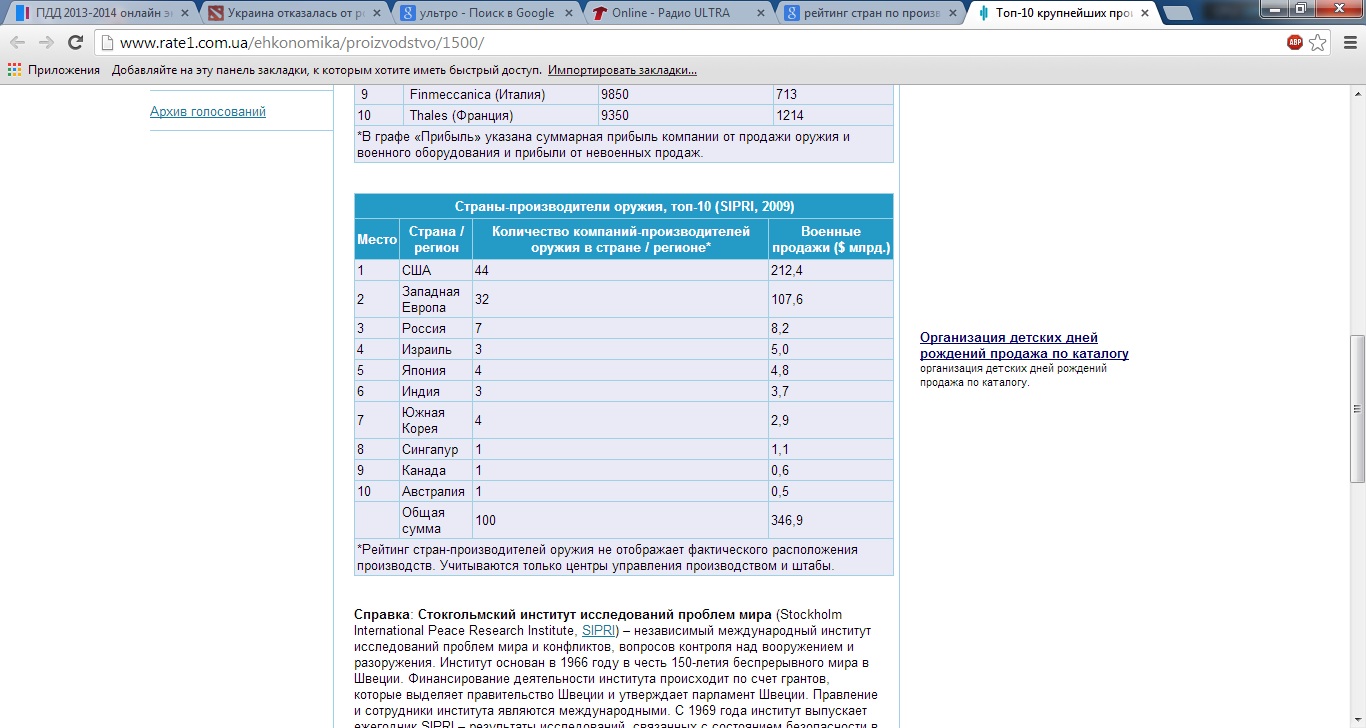Open the Adblock Plus extension icon
Viewport: 1366px width, 728px height.
tap(1295, 43)
